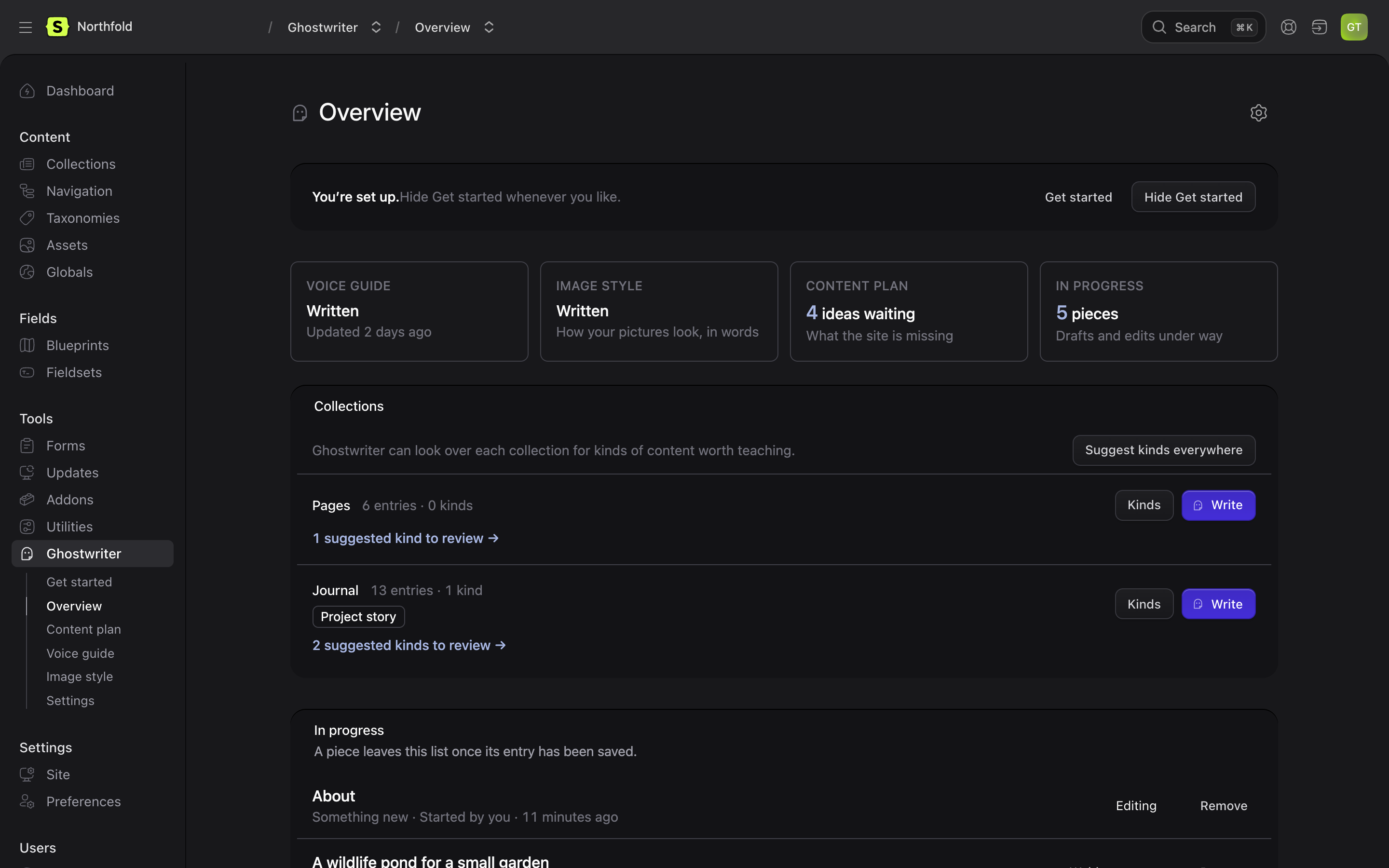Click Kinds button for Pages

[x=1144, y=505]
